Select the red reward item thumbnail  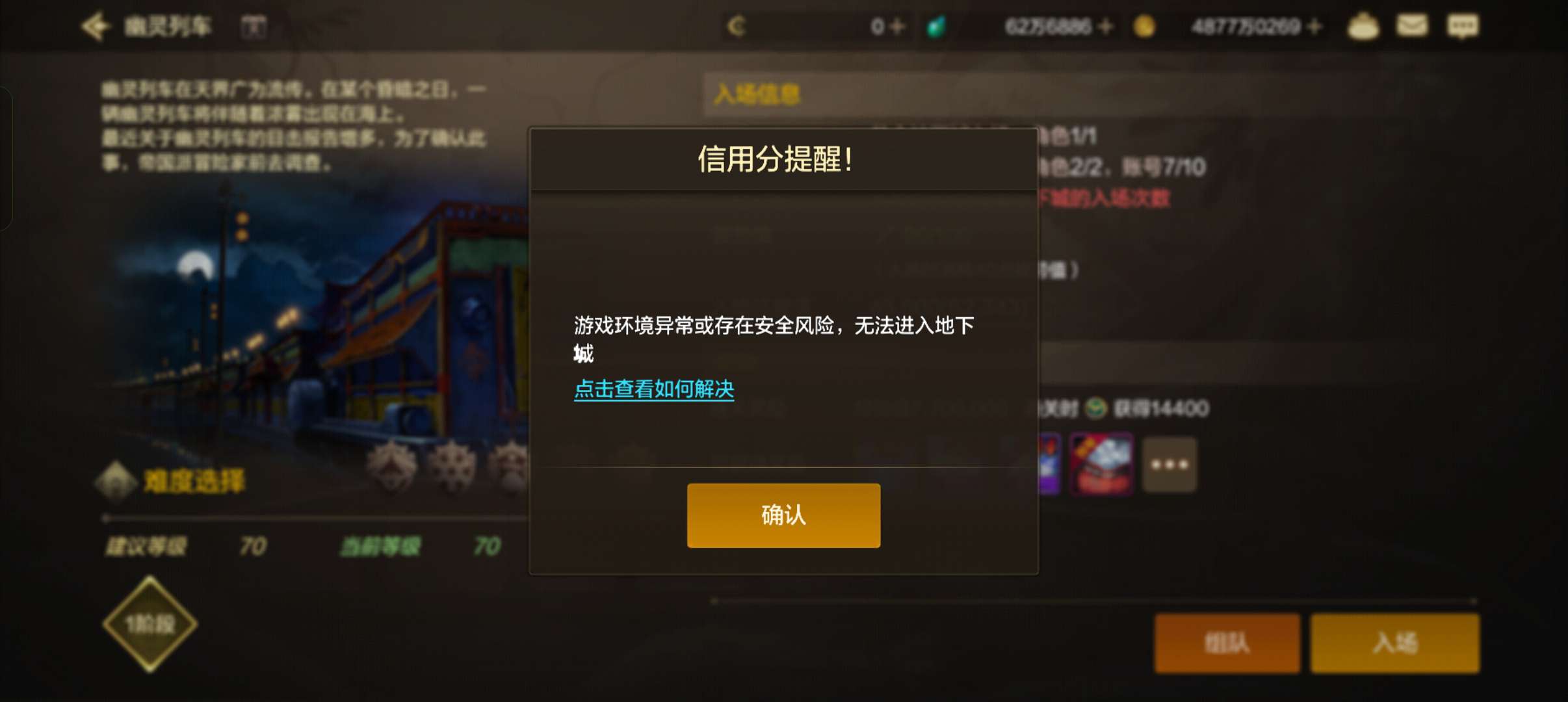pos(1101,465)
